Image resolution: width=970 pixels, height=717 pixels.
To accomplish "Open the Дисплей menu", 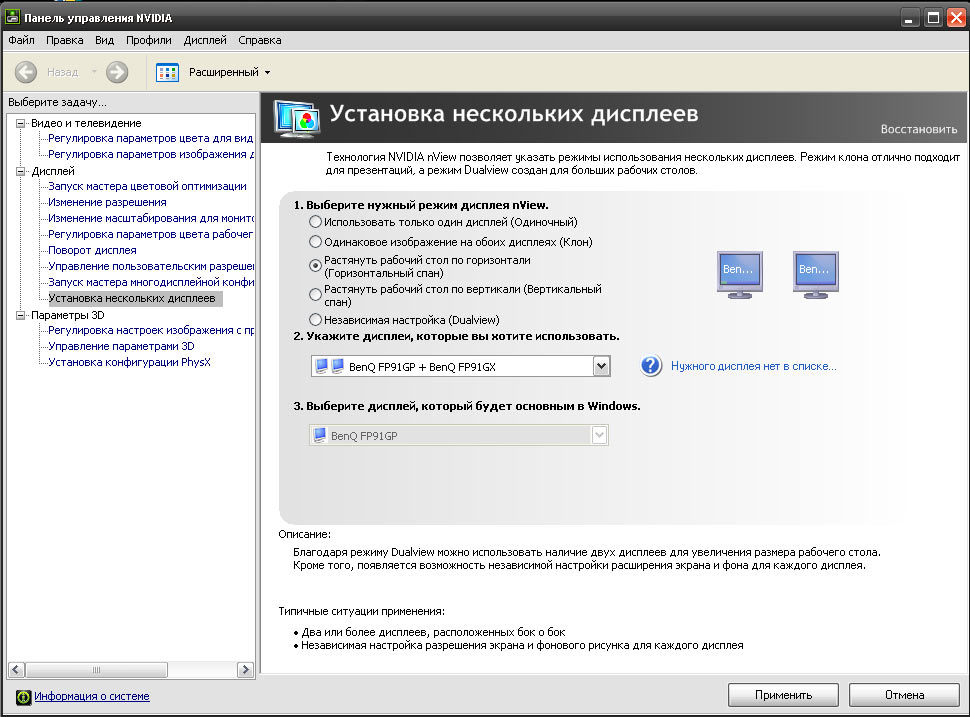I will click(x=205, y=40).
